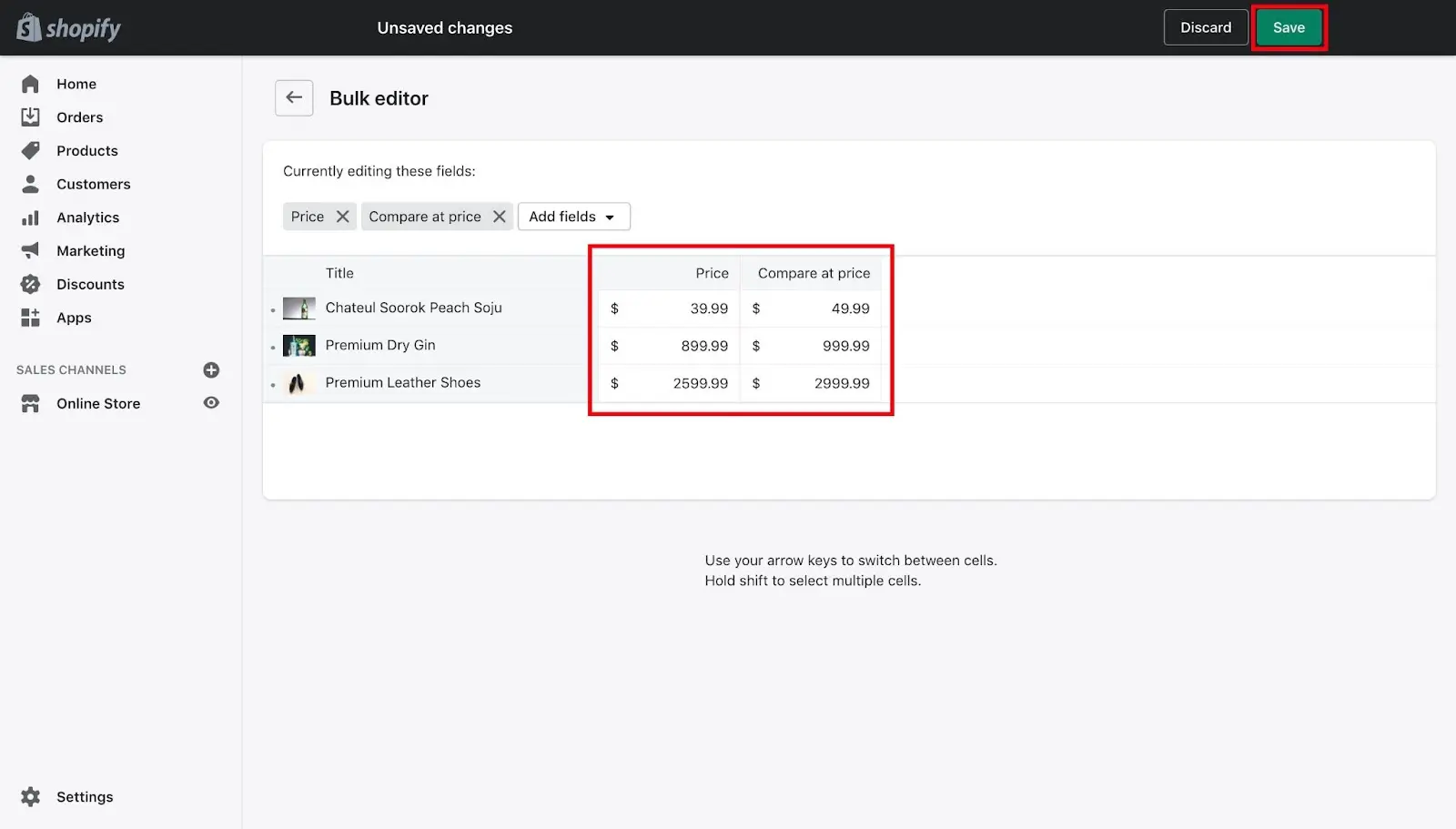Open Orders via its inbox icon
1456x829 pixels.
coord(30,117)
